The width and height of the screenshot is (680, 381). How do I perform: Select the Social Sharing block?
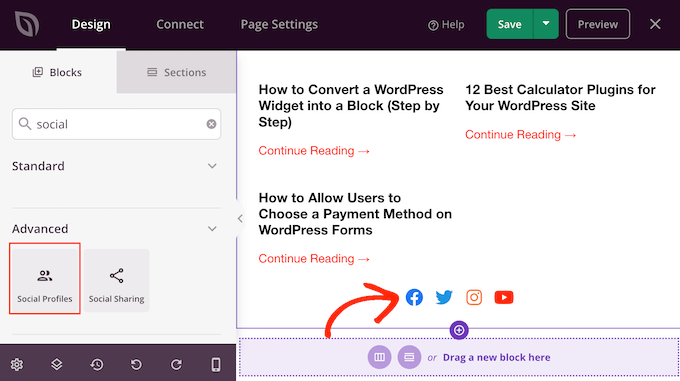[117, 280]
